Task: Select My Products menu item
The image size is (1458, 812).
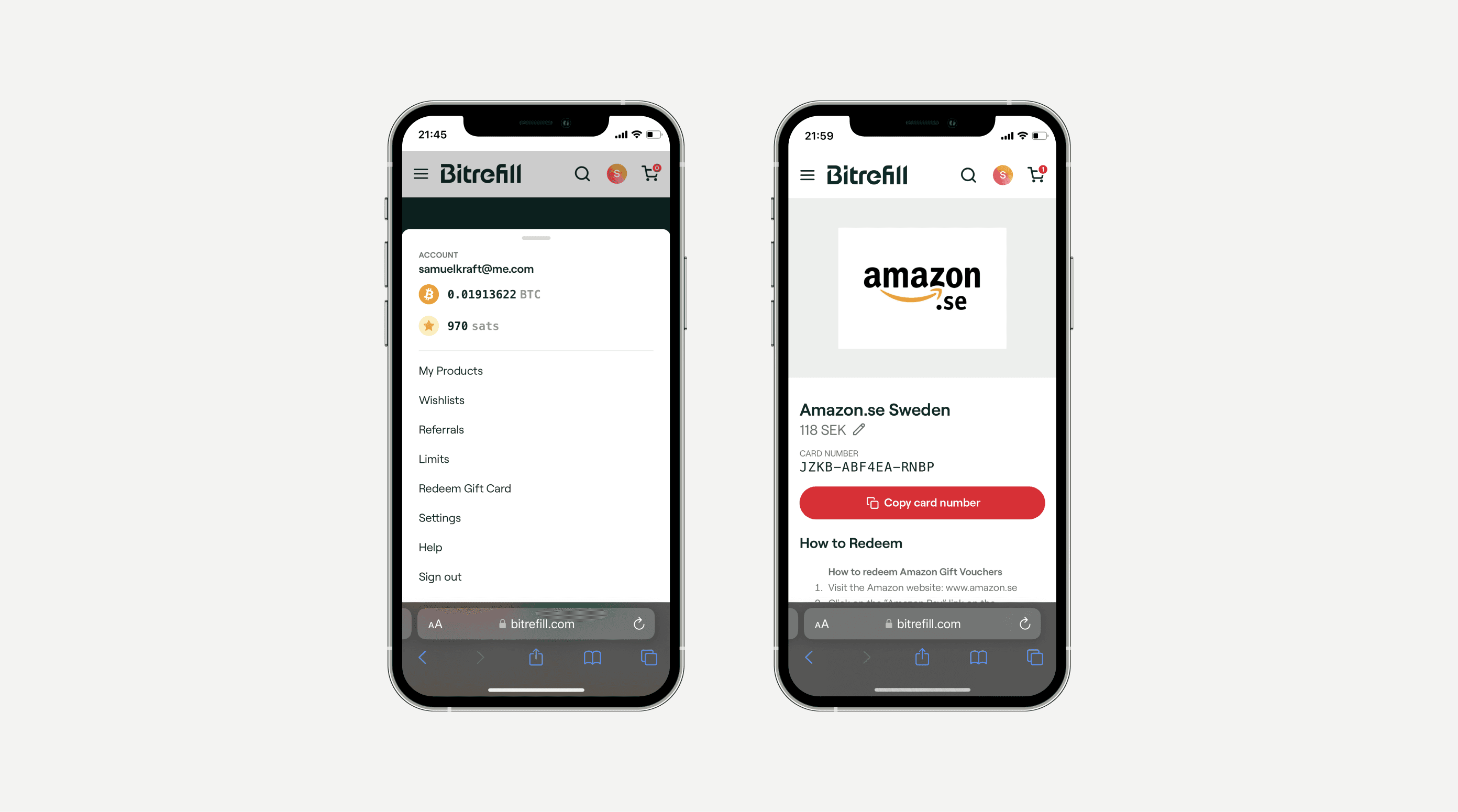Action: (x=452, y=371)
